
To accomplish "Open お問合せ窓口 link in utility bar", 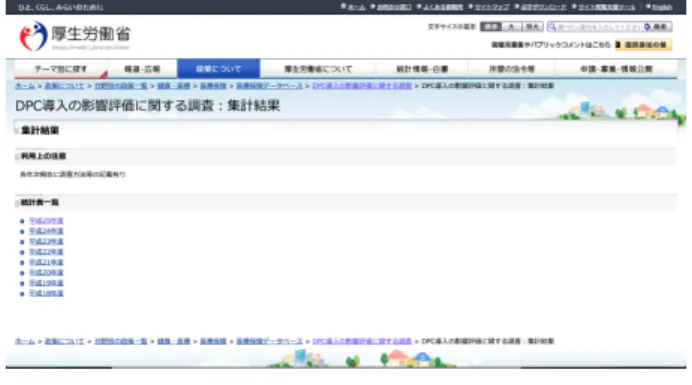I will (394, 7).
